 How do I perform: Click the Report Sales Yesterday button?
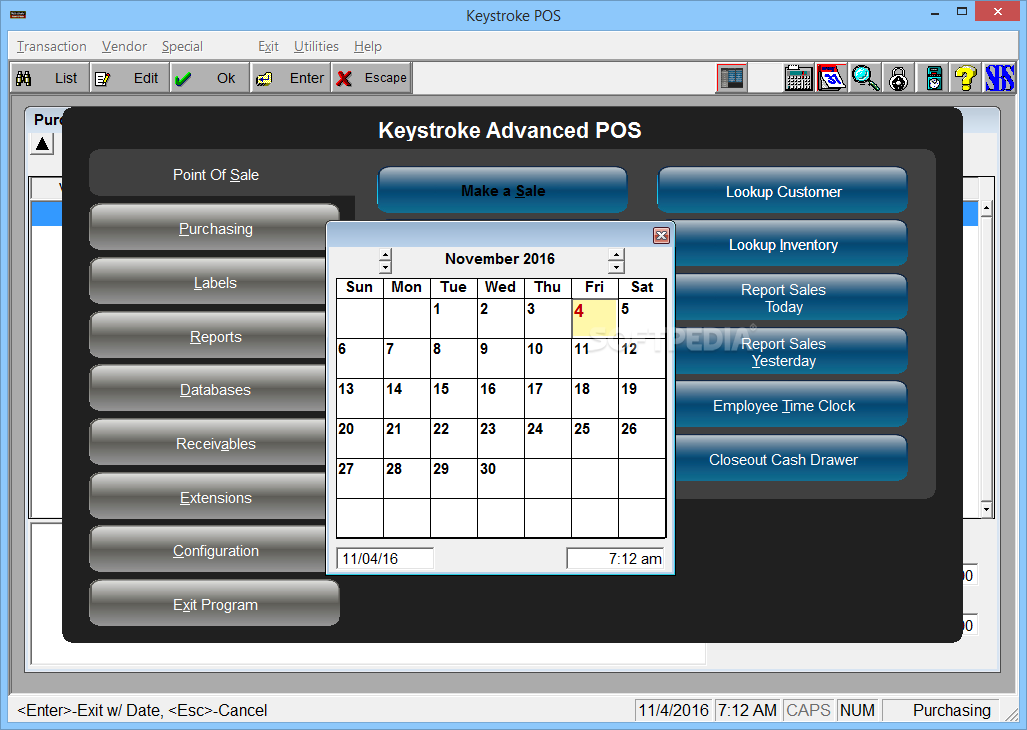coord(789,352)
